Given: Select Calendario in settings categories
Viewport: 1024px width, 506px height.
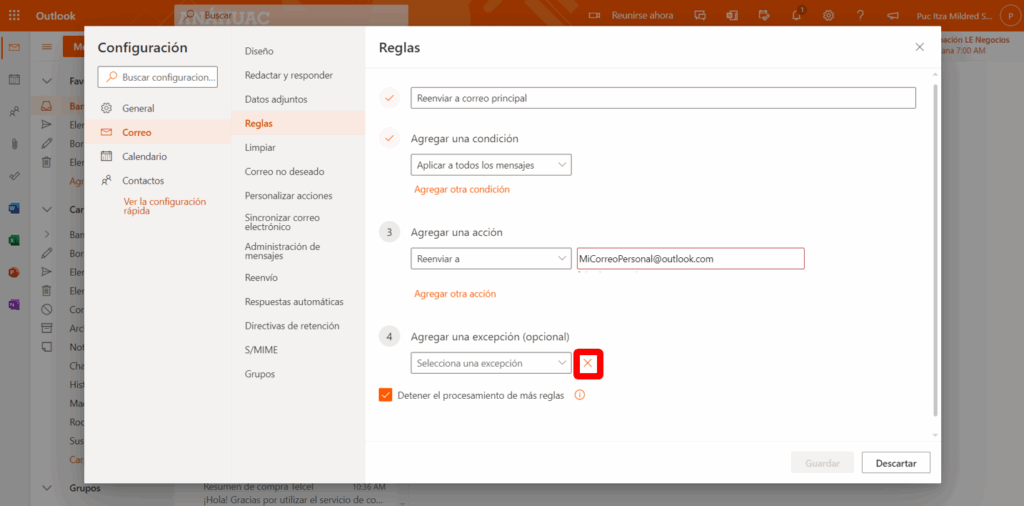Looking at the screenshot, I should (144, 156).
